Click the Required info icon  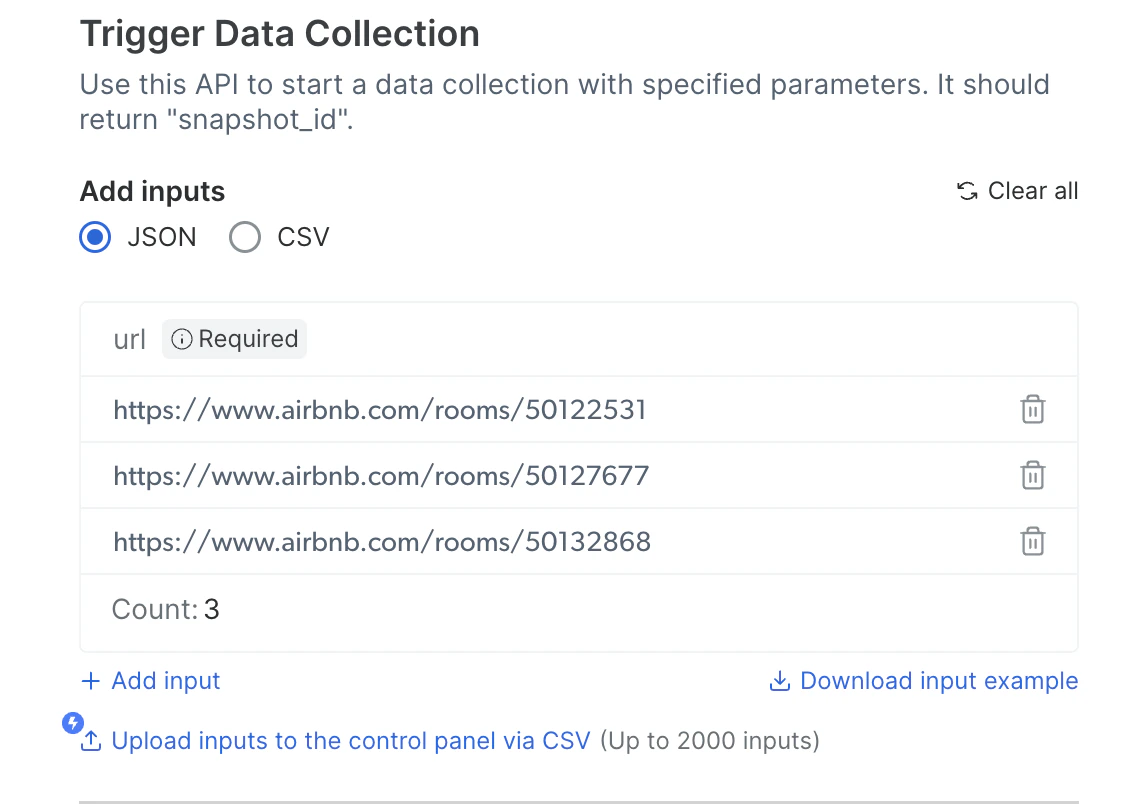point(182,340)
